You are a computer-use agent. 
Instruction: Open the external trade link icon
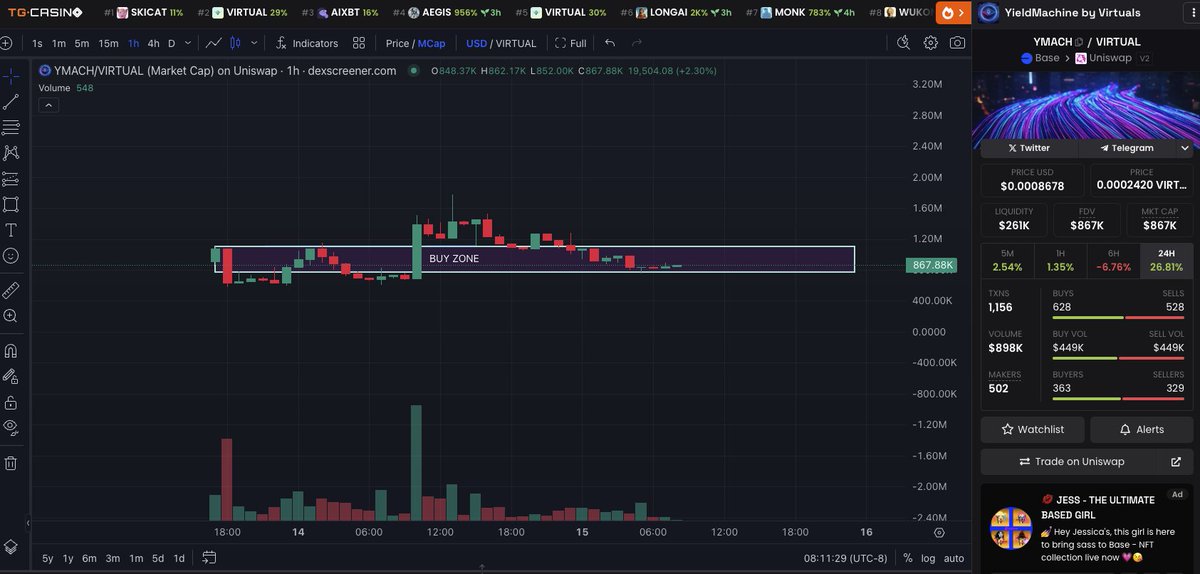[x=1176, y=461]
